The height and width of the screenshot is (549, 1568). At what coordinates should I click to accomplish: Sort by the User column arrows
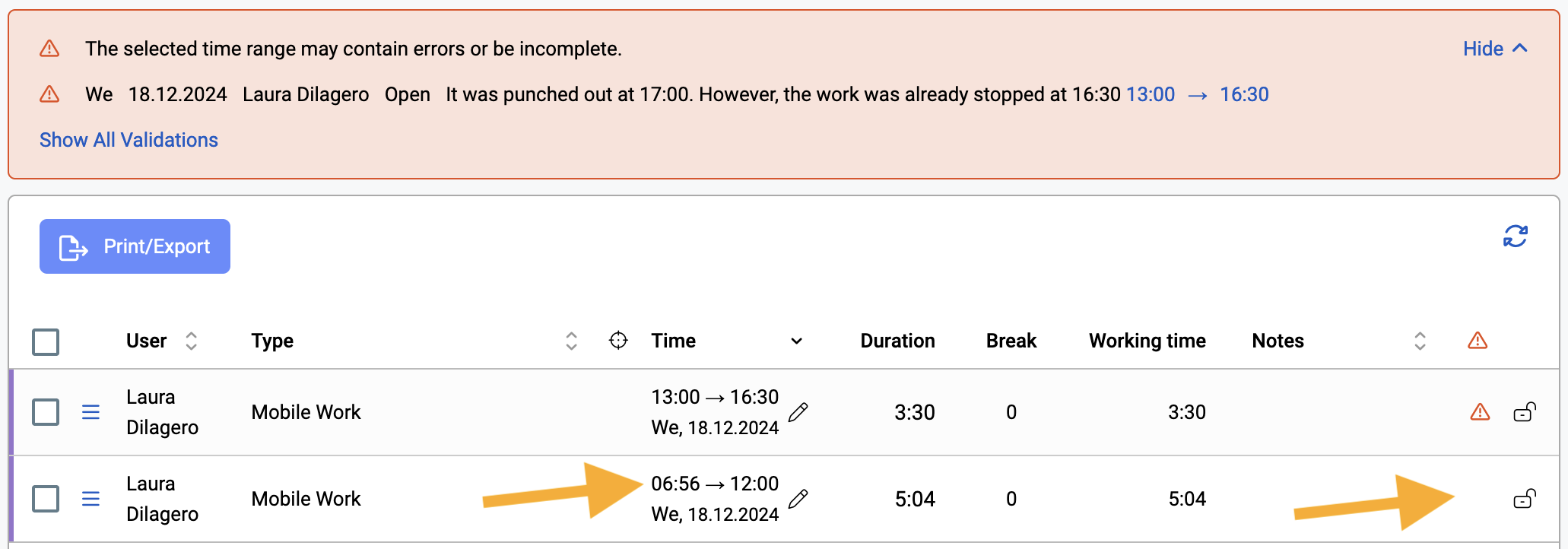click(x=191, y=341)
